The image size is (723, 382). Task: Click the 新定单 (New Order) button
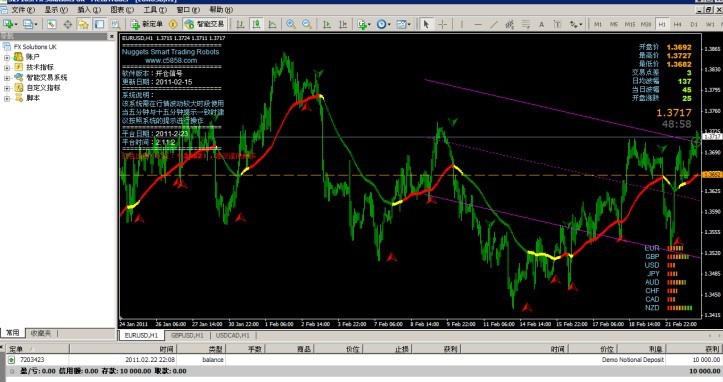(x=147, y=24)
